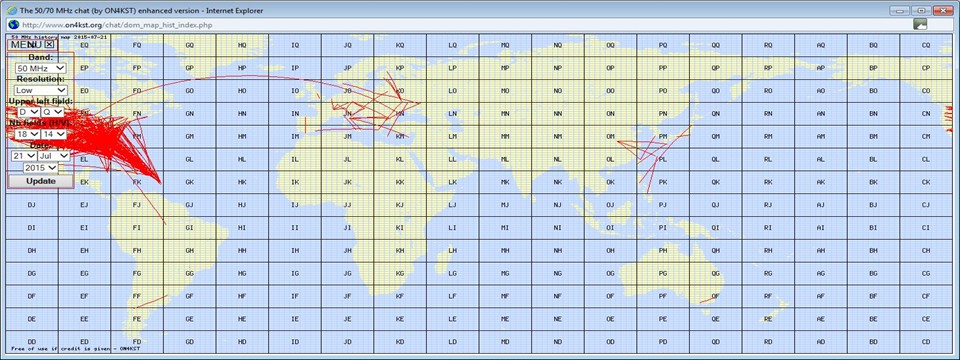Viewport: 960px width, 360px height.
Task: Click the globe icon beside the URL
Action: (12, 24)
